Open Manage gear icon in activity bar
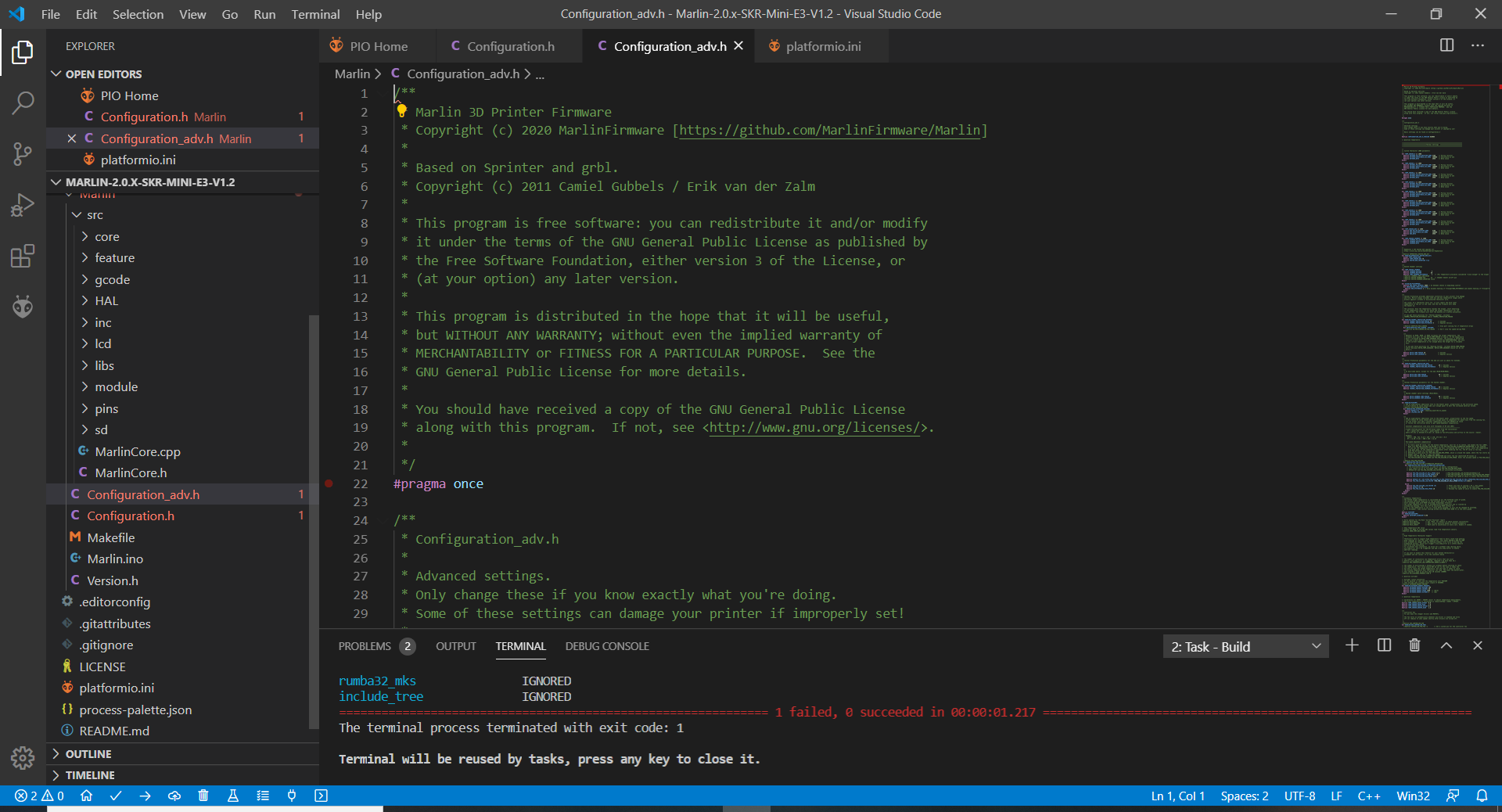The width and height of the screenshot is (1502, 812). tap(23, 757)
